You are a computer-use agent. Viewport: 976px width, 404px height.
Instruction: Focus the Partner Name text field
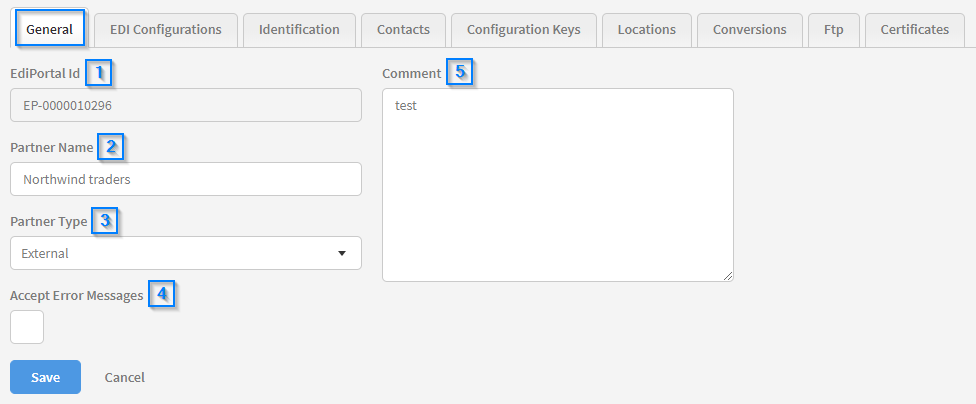(x=186, y=179)
